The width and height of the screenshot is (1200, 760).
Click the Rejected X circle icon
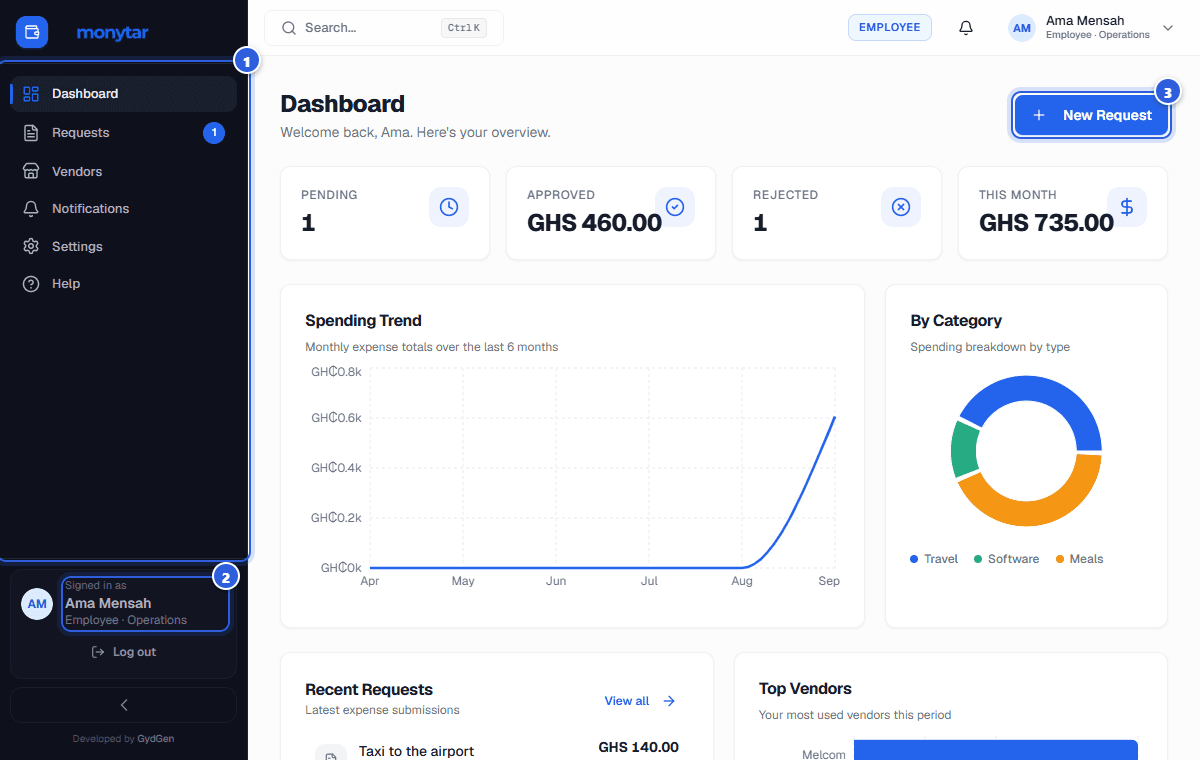tap(901, 207)
